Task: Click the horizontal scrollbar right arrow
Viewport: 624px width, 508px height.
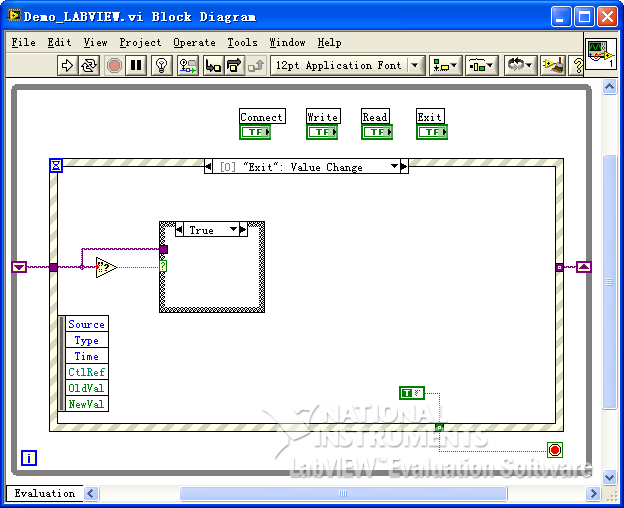Action: 593,494
